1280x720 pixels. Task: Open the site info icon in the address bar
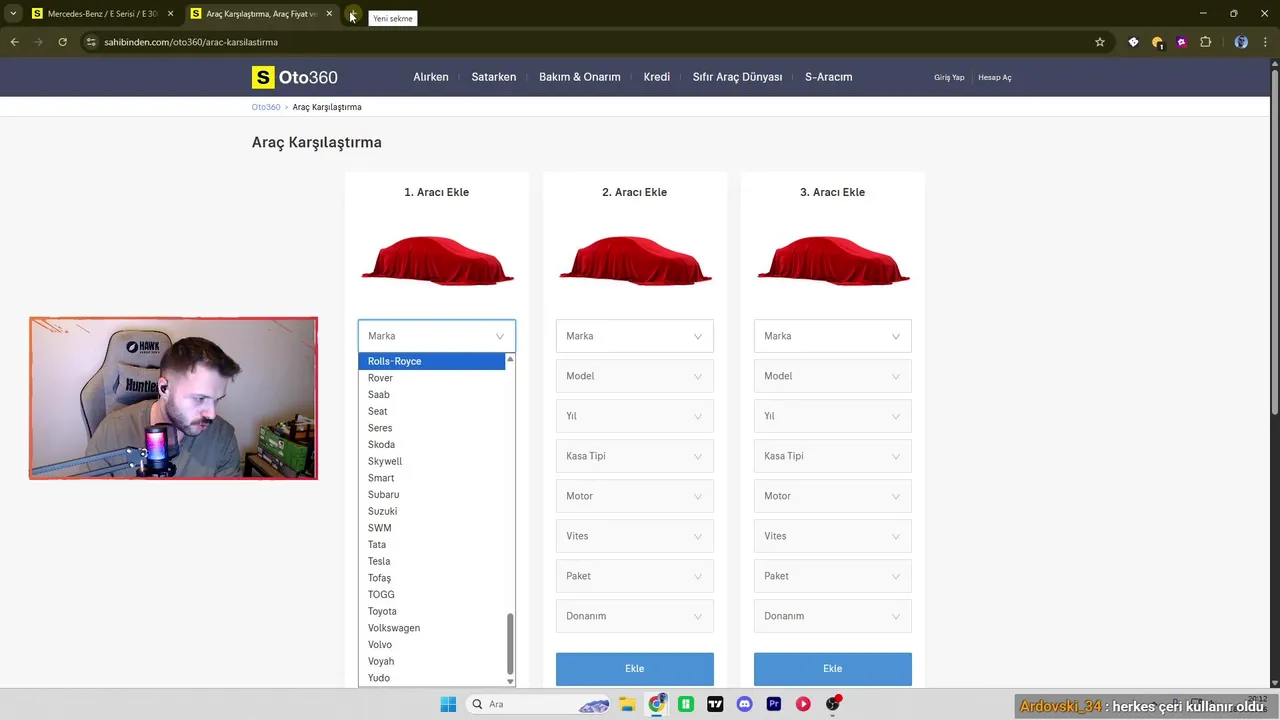tap(90, 42)
